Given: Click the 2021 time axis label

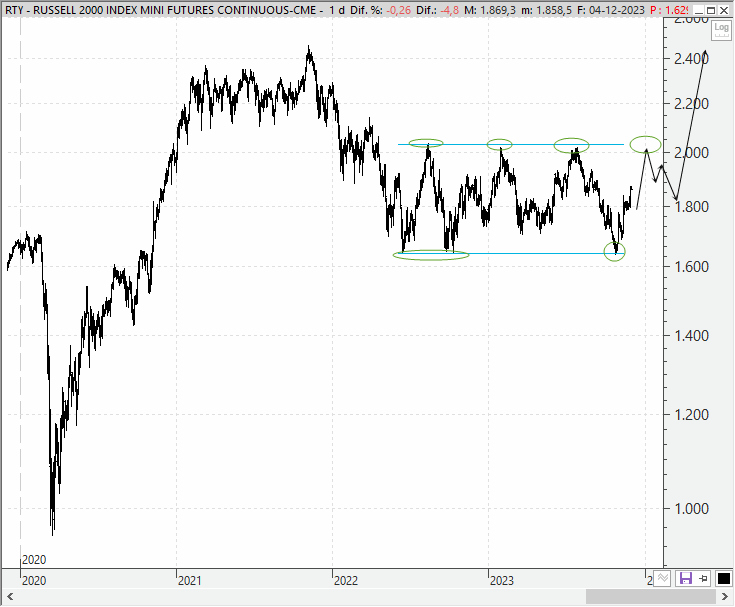Looking at the screenshot, I should pos(189,581).
